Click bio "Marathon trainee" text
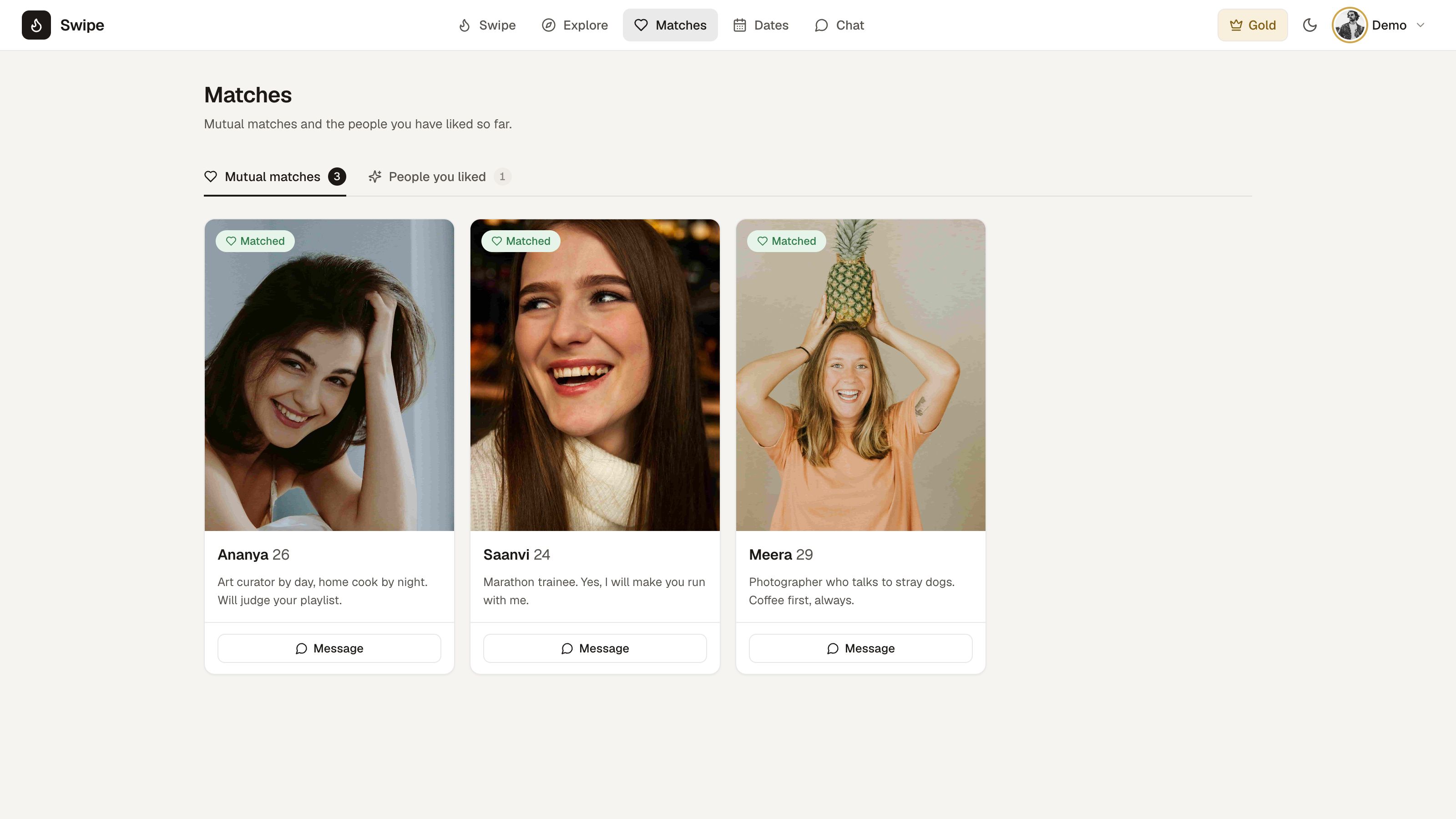Screen dimensions: 1456x819 click(594, 591)
